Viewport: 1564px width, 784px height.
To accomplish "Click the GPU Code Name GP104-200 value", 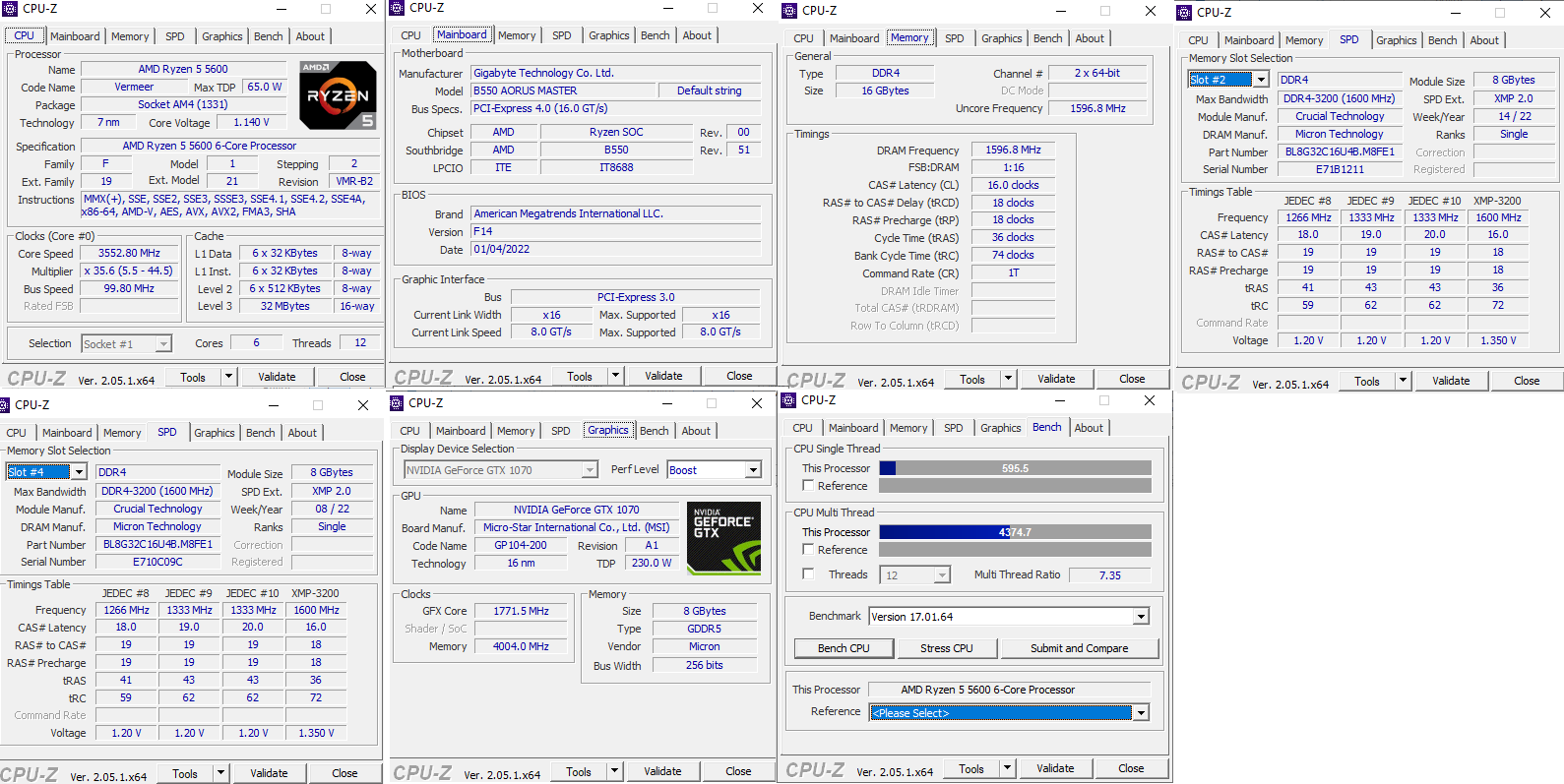I will click(x=521, y=545).
